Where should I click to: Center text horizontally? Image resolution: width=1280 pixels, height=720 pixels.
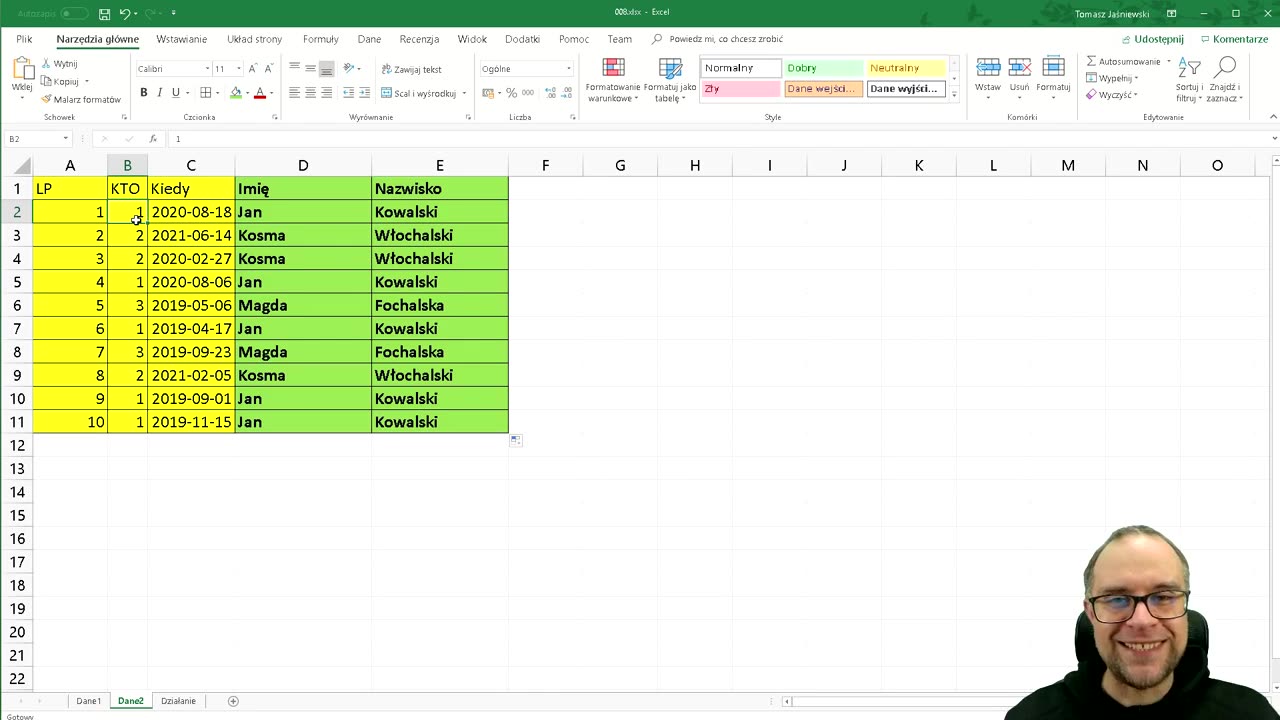310,92
